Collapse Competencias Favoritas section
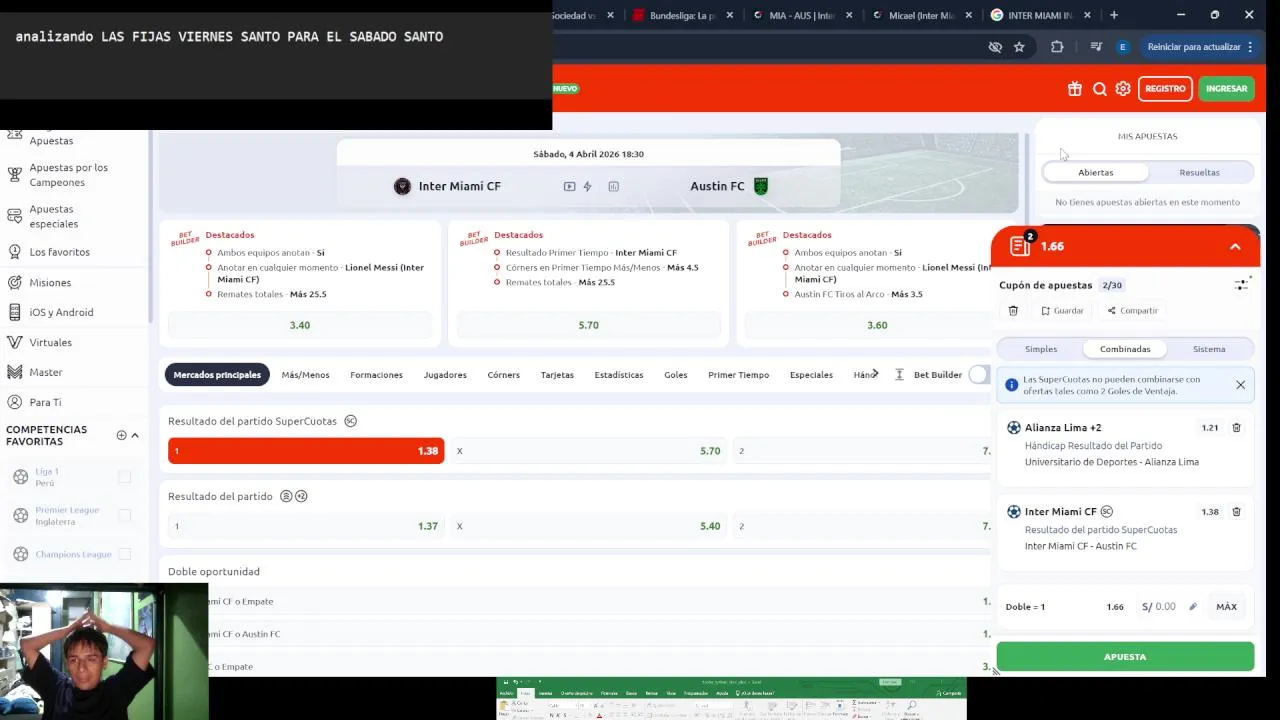 [135, 435]
